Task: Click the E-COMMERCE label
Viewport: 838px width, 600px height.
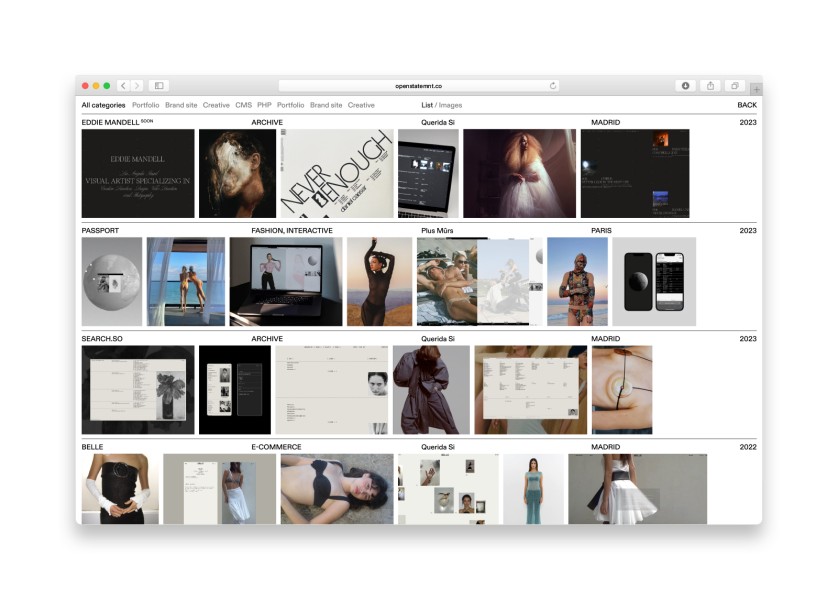Action: coord(276,447)
